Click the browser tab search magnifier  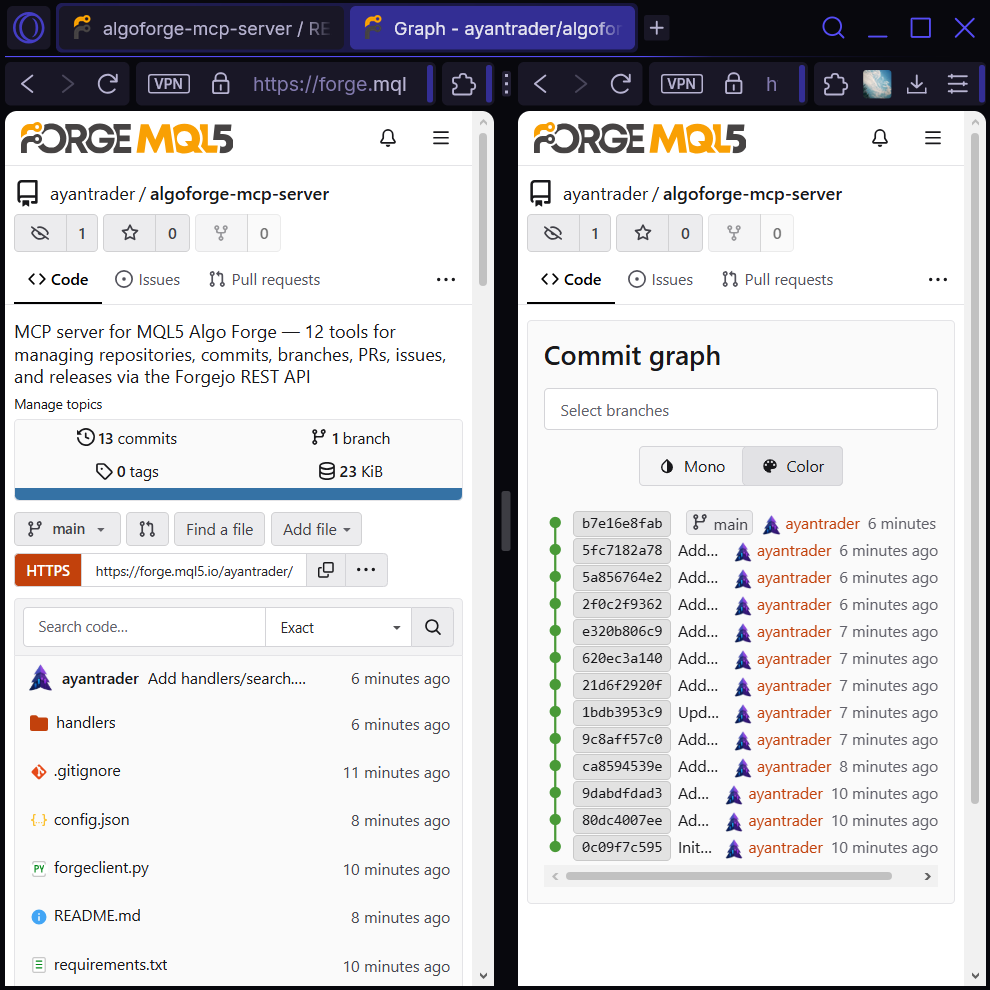833,28
